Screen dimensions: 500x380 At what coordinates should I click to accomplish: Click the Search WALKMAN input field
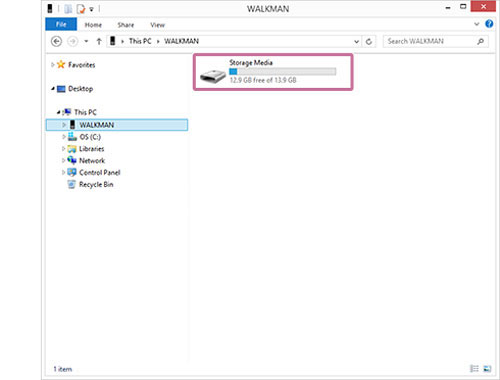(430, 41)
